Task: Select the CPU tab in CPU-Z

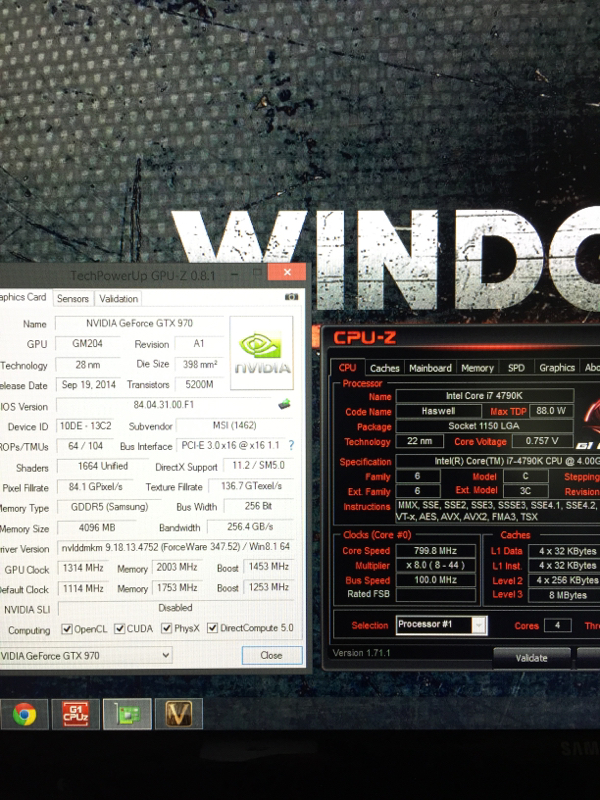Action: 347,367
